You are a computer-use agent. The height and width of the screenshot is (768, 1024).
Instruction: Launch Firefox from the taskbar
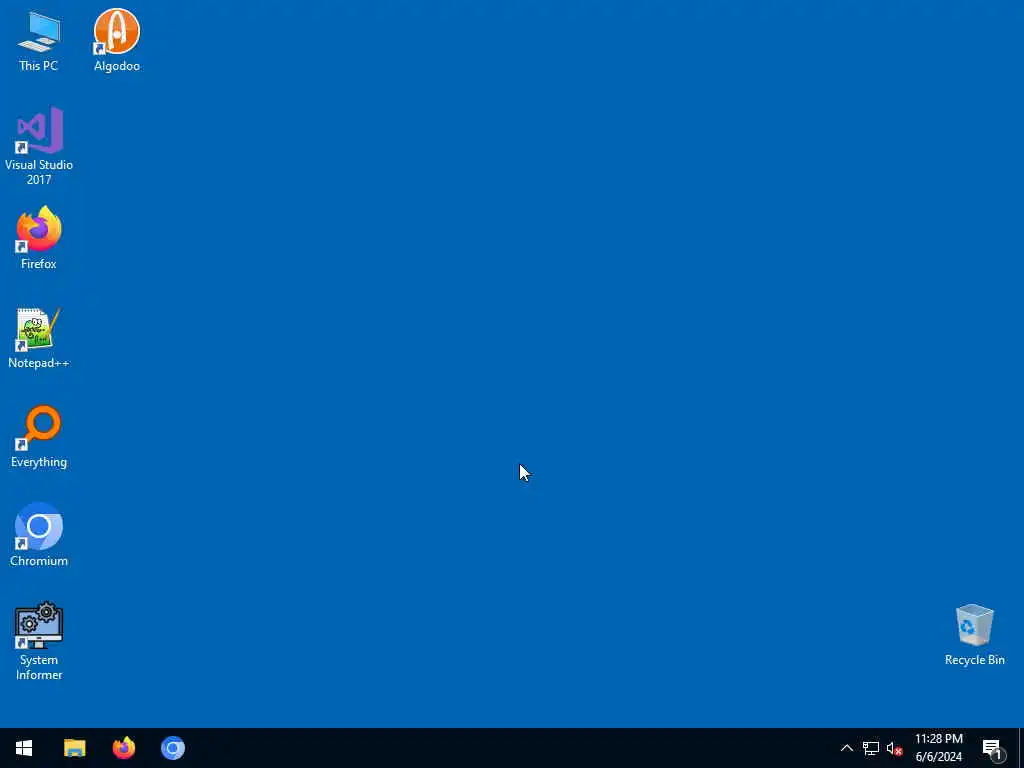pos(123,748)
